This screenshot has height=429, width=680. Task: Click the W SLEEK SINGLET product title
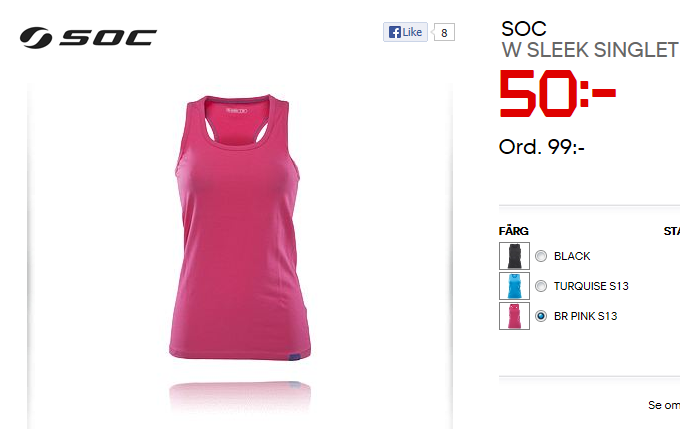coord(590,50)
